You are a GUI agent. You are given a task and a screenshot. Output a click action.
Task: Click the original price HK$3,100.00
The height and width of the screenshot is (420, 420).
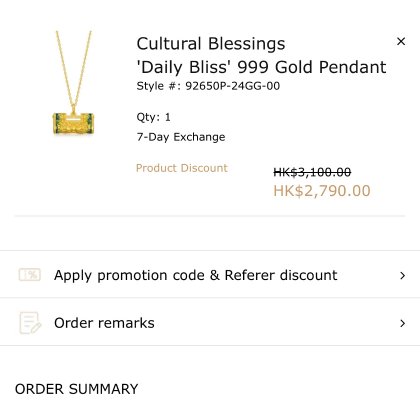click(312, 172)
